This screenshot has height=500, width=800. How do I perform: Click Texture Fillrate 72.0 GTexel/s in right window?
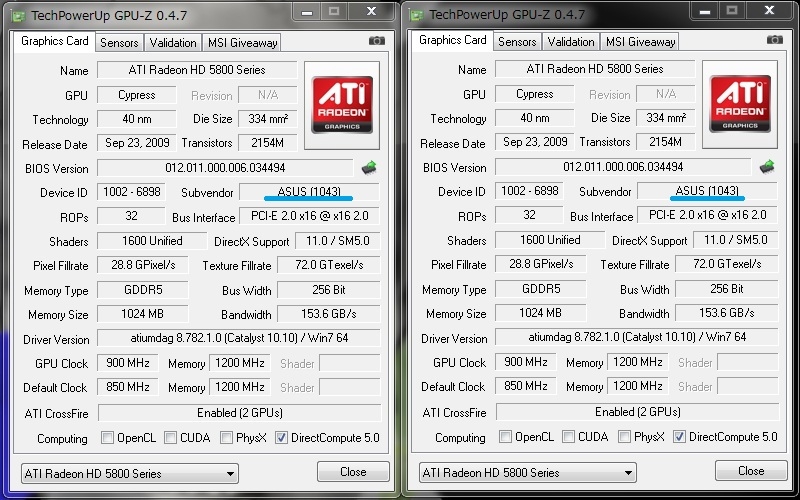[727, 264]
